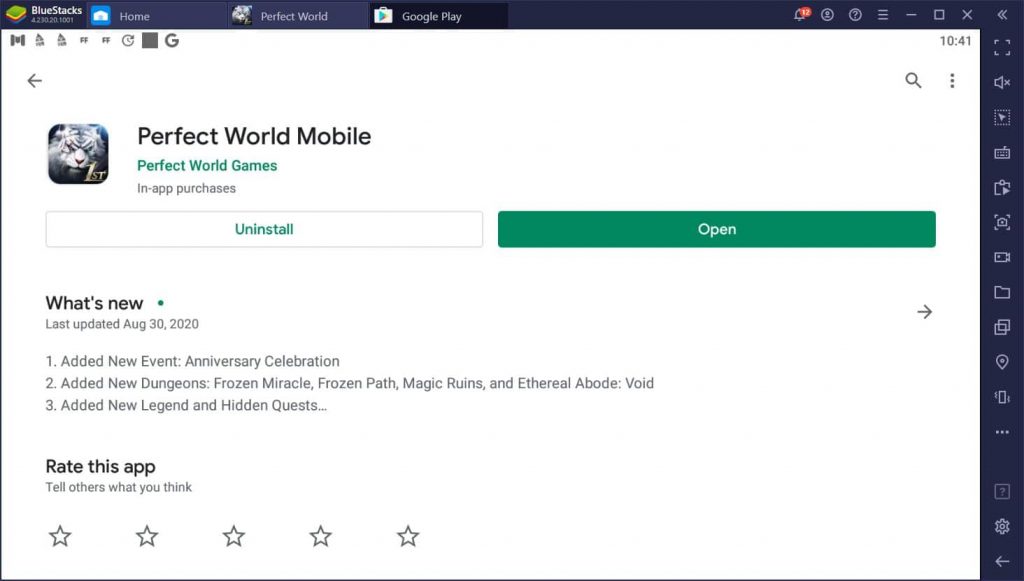Take a screenshot with sidebar camera icon
Screen dimensions: 1024x581
(x=1002, y=223)
